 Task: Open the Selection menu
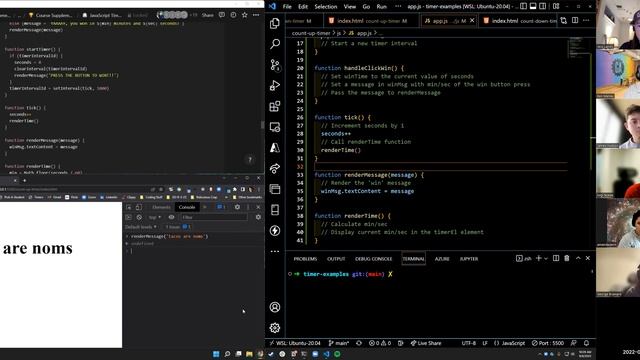click(326, 7)
